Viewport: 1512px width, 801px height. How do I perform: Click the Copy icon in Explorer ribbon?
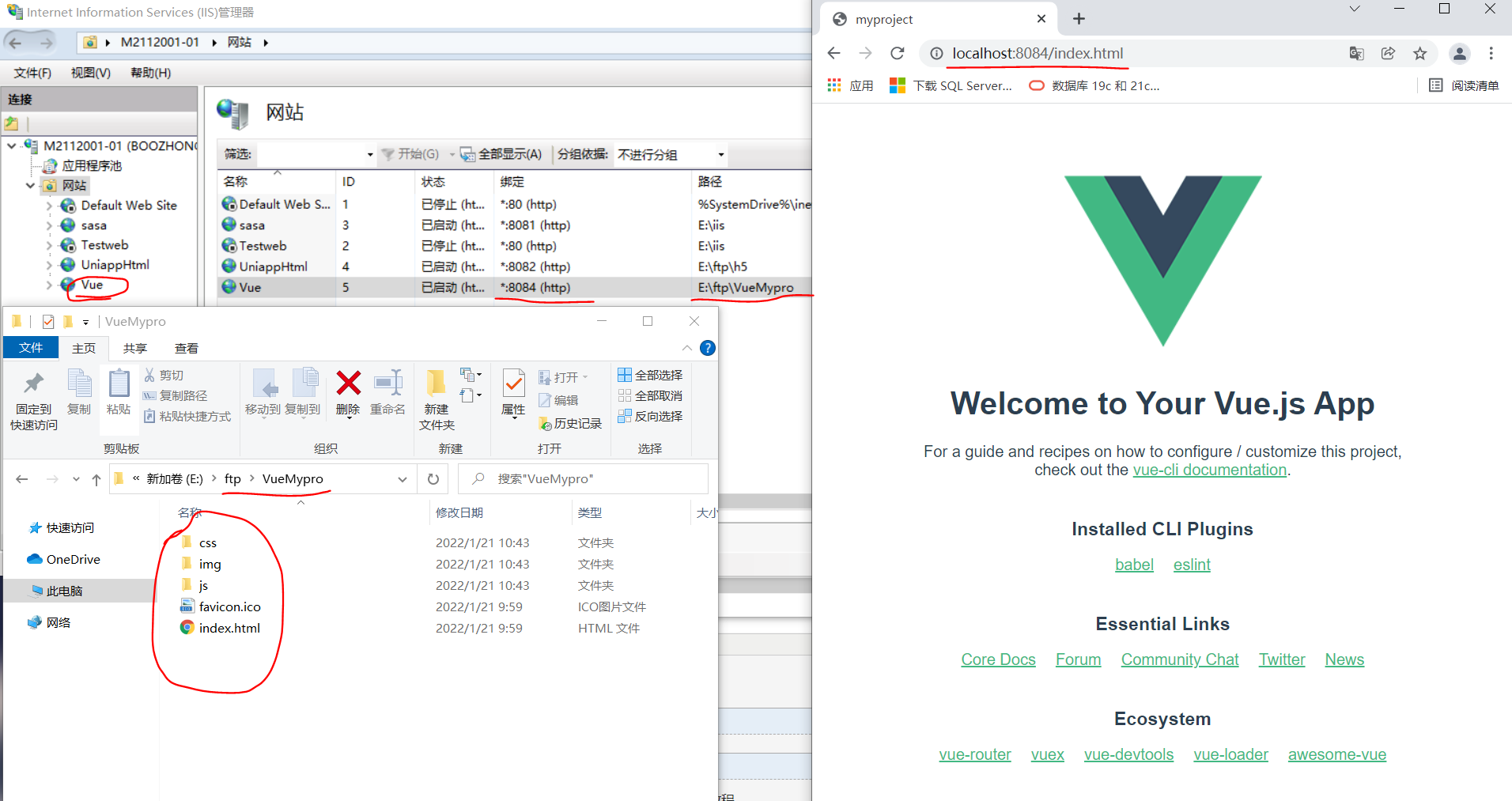(x=79, y=383)
